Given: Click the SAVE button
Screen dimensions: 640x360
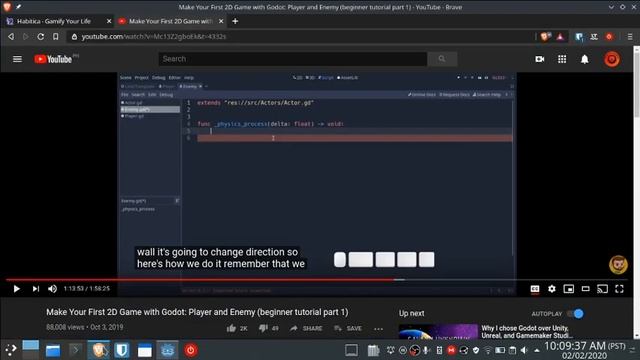Looking at the screenshot, I should (x=348, y=328).
